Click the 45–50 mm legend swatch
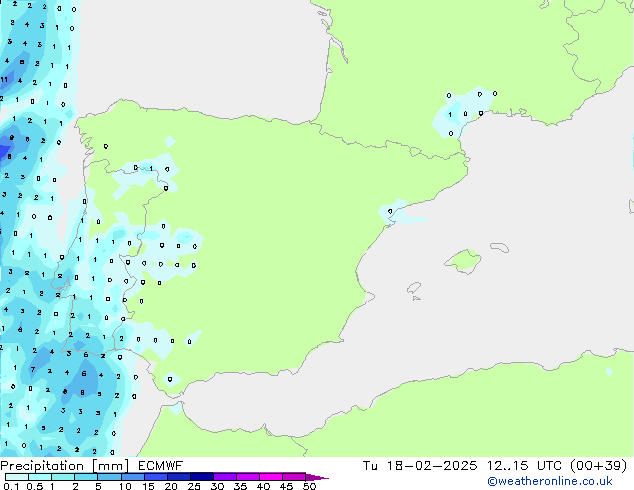The image size is (634, 490). 294,477
